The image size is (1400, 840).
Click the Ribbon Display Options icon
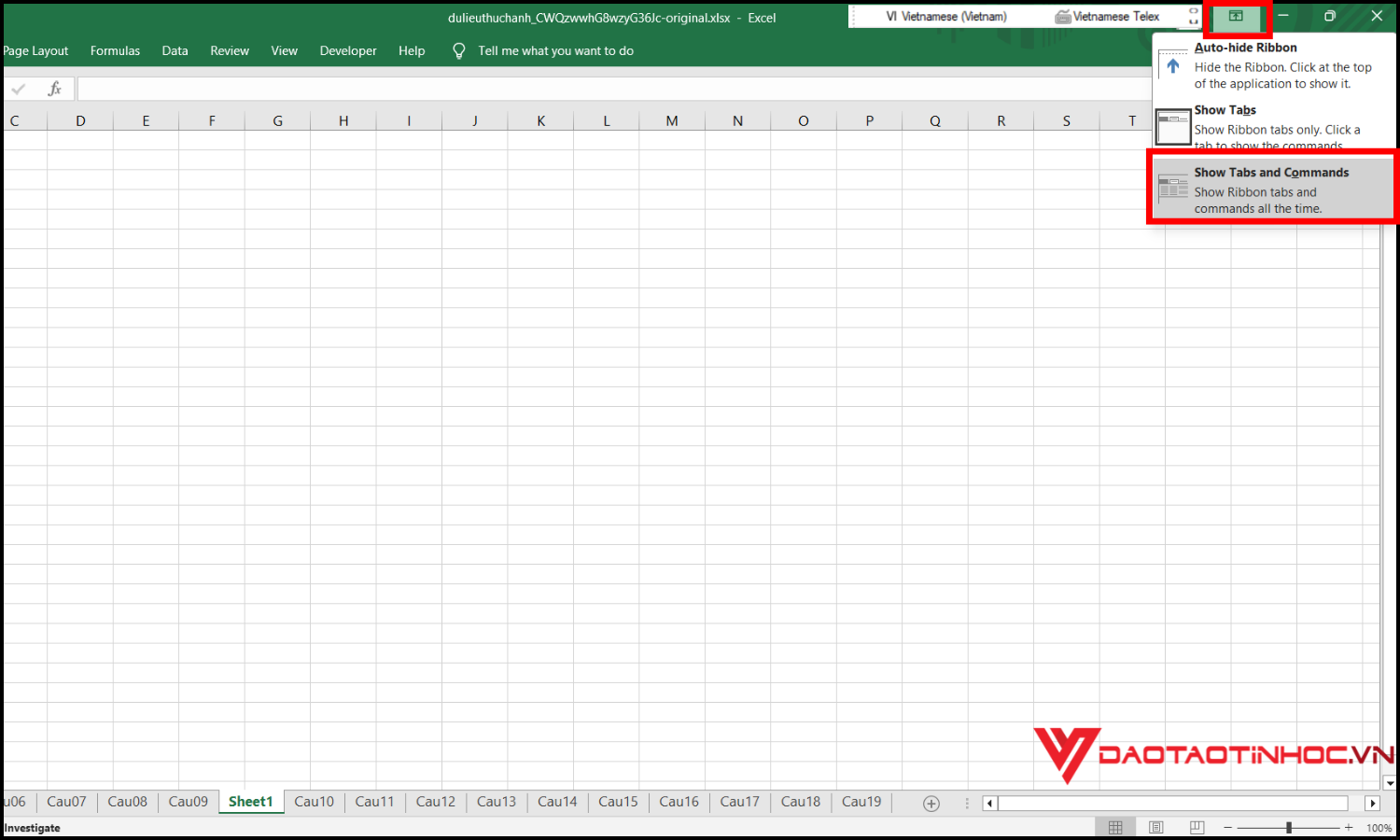(x=1236, y=17)
